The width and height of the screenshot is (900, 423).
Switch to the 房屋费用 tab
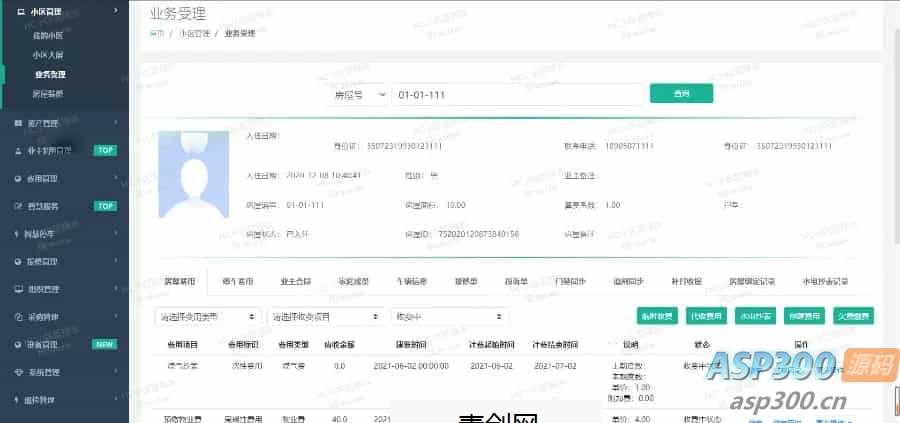click(x=180, y=281)
